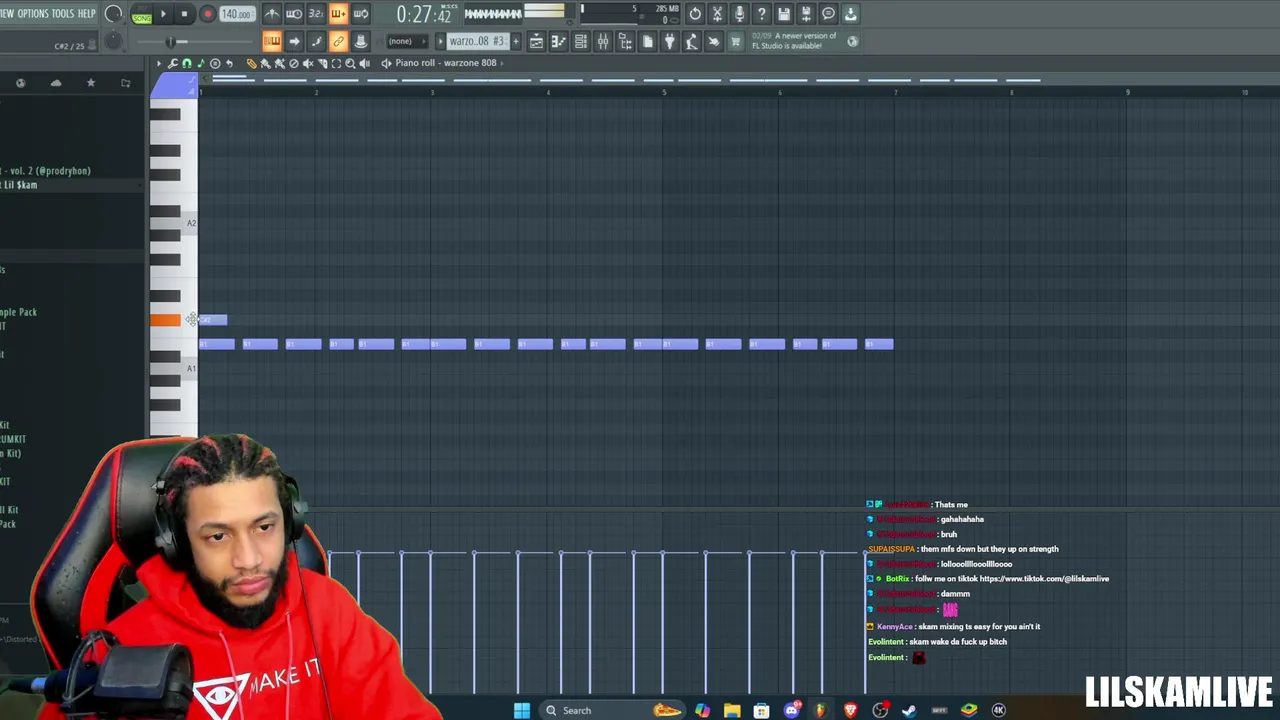Toggle multilink to controllers icon
The height and width of the screenshot is (720, 1280).
[360, 41]
